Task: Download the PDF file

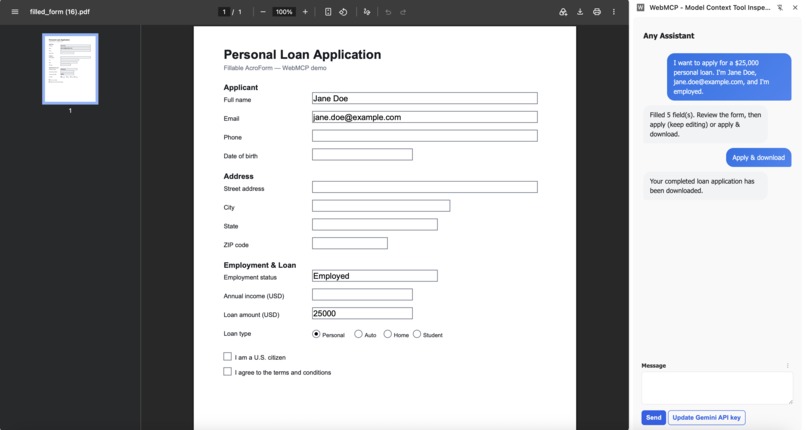Action: click(580, 11)
